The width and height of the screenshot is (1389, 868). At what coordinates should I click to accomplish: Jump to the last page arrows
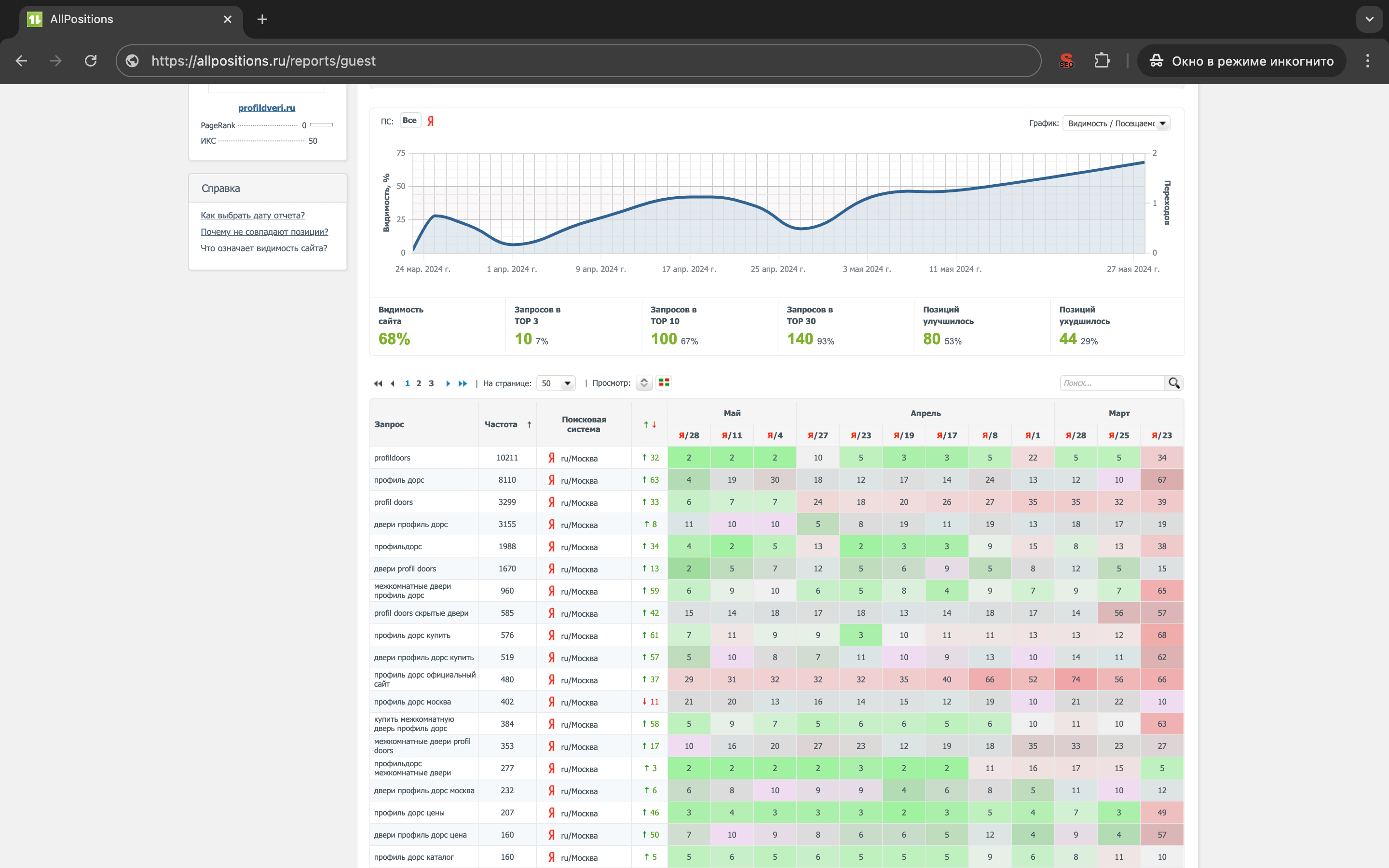[463, 383]
